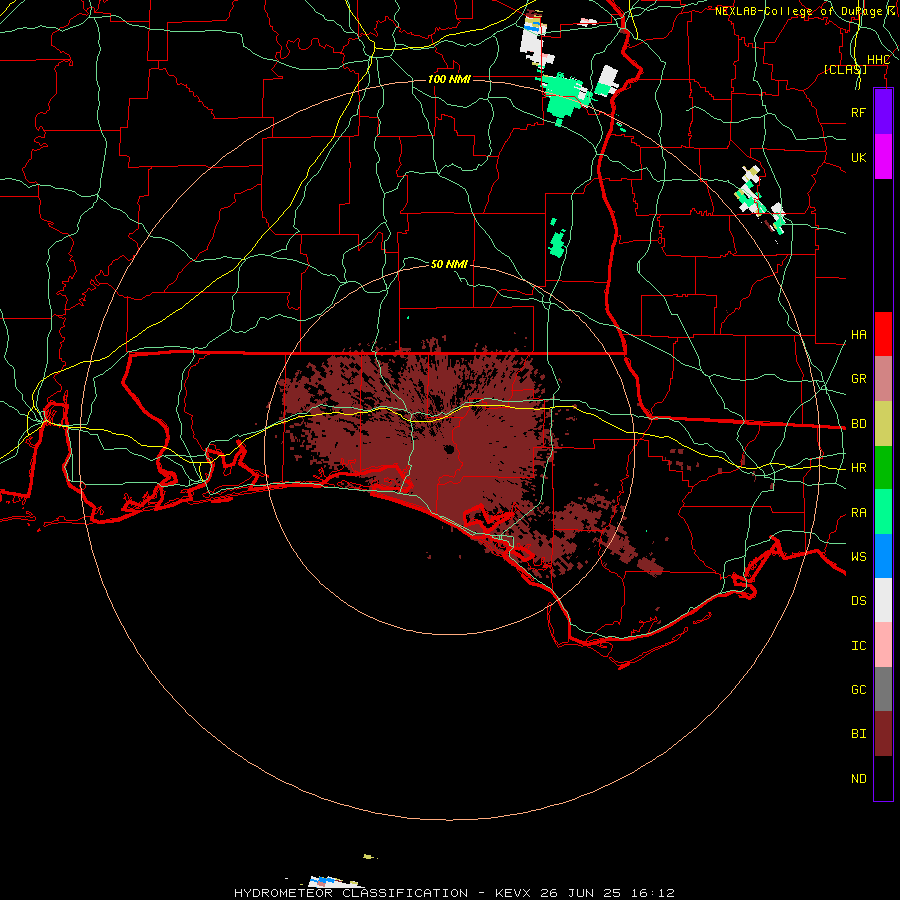
Task: Select the yellow BD legend color swatch
Action: (883, 424)
